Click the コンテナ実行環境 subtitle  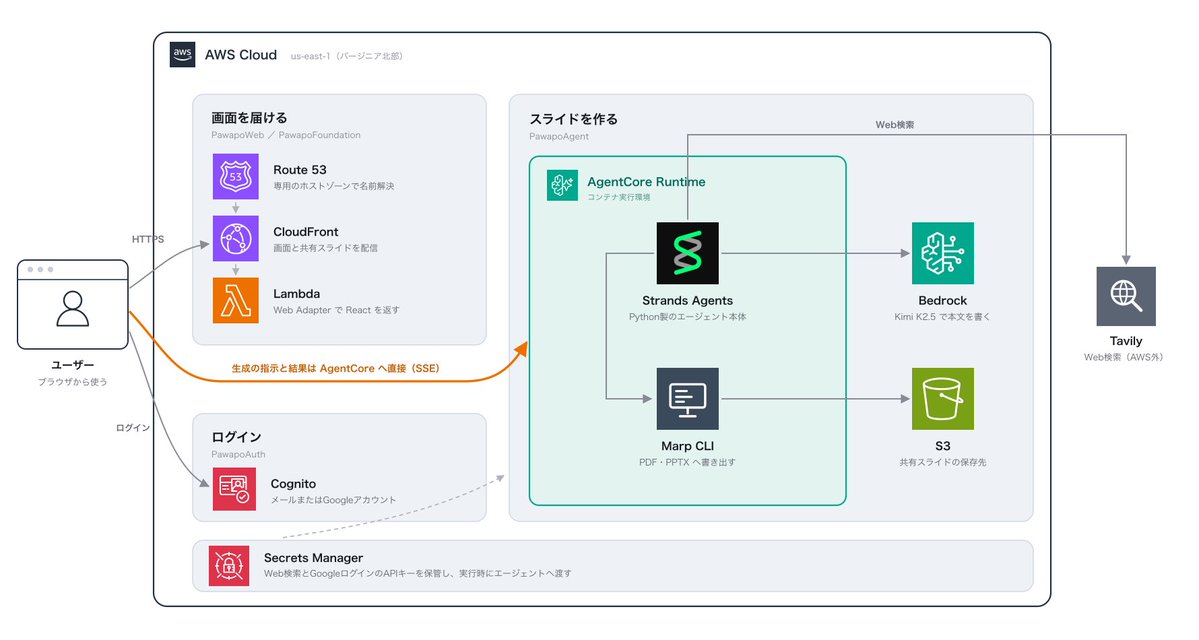click(619, 197)
